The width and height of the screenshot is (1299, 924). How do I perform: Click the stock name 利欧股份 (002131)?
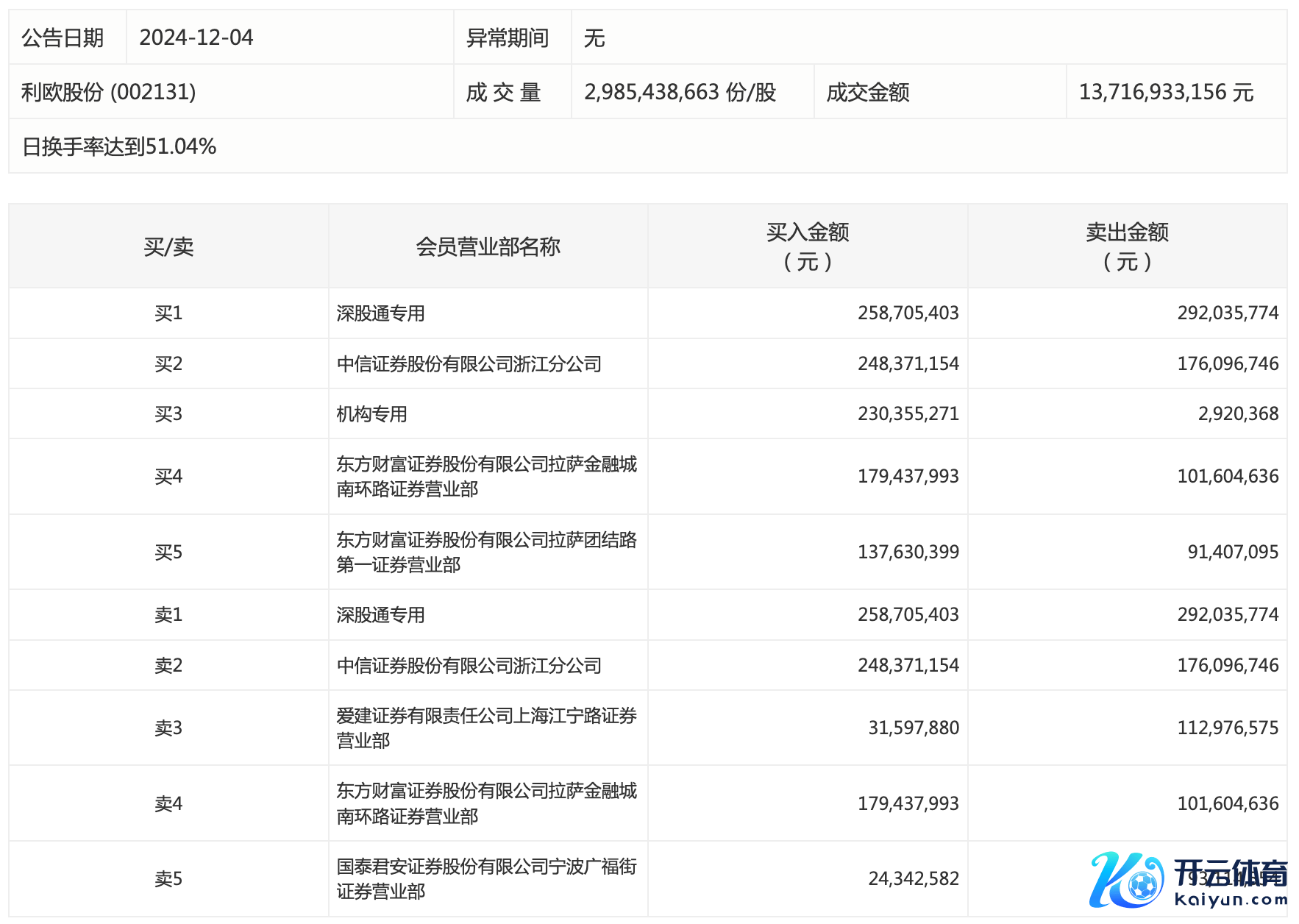pyautogui.click(x=109, y=92)
